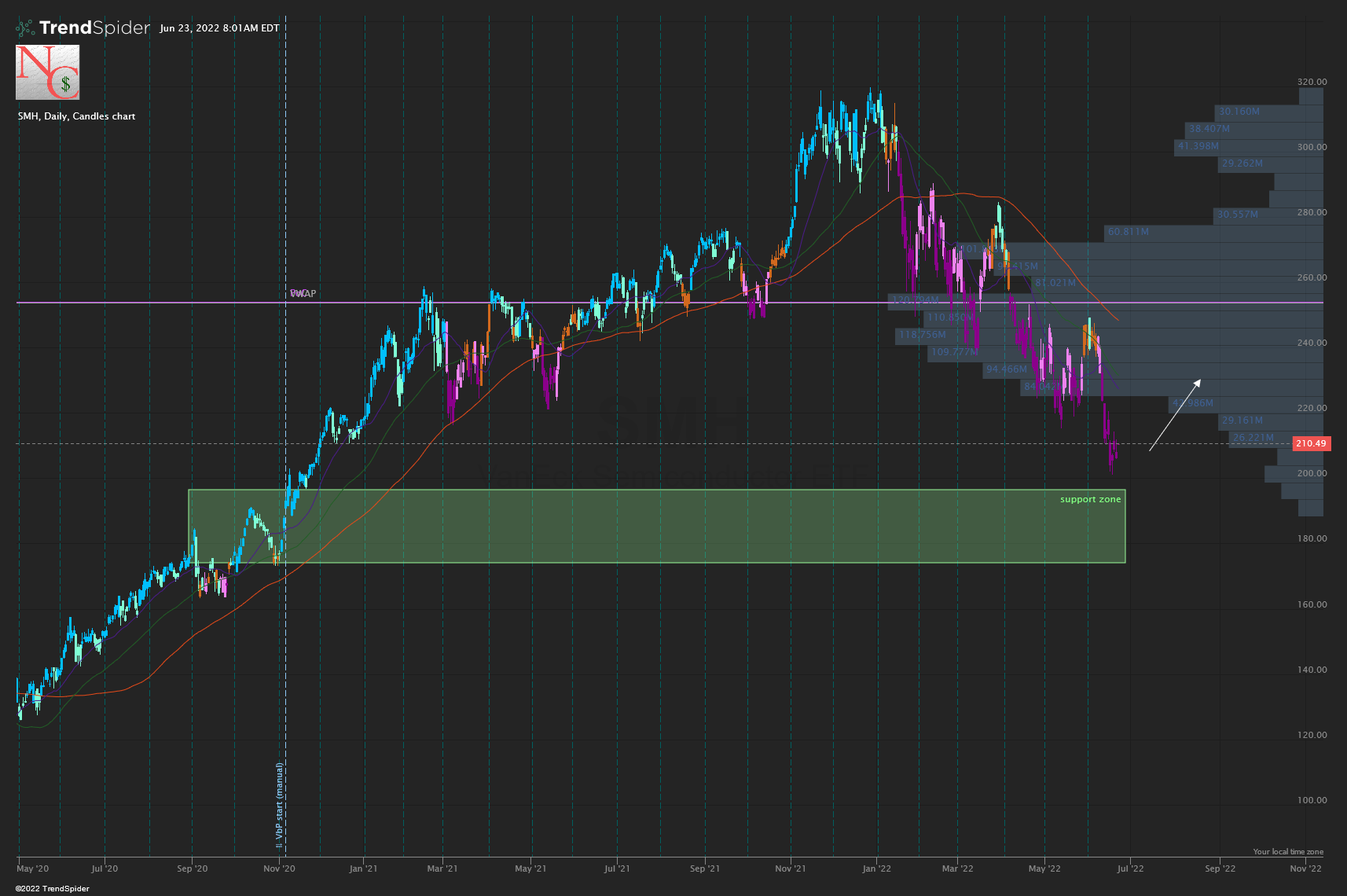Click the "Jun 23, 2022 8:01AM EDT" timestamp

pyautogui.click(x=219, y=28)
